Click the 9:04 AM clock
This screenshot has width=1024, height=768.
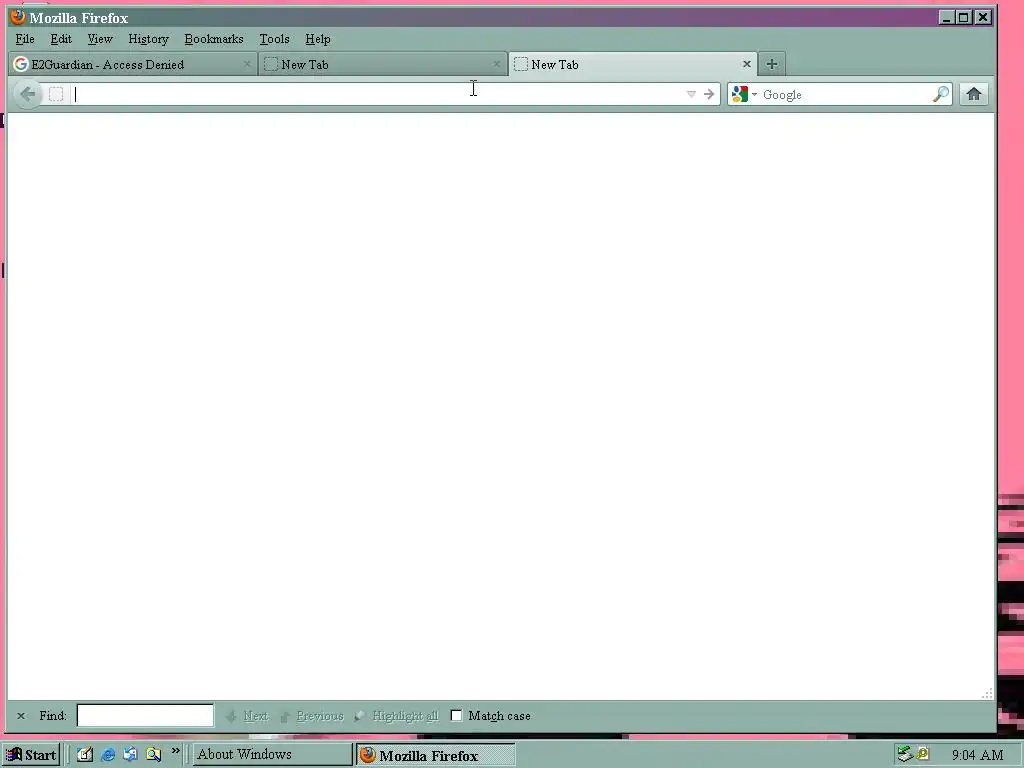point(978,755)
